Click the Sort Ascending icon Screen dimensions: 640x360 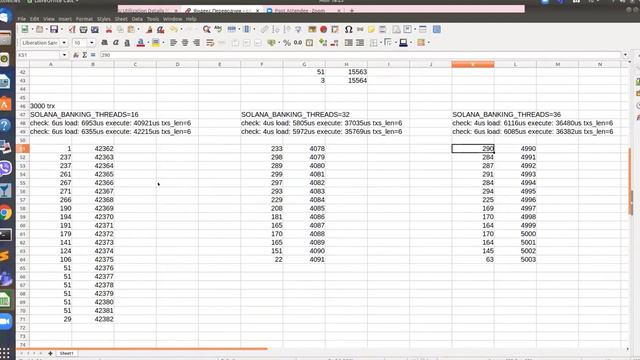coord(276,29)
